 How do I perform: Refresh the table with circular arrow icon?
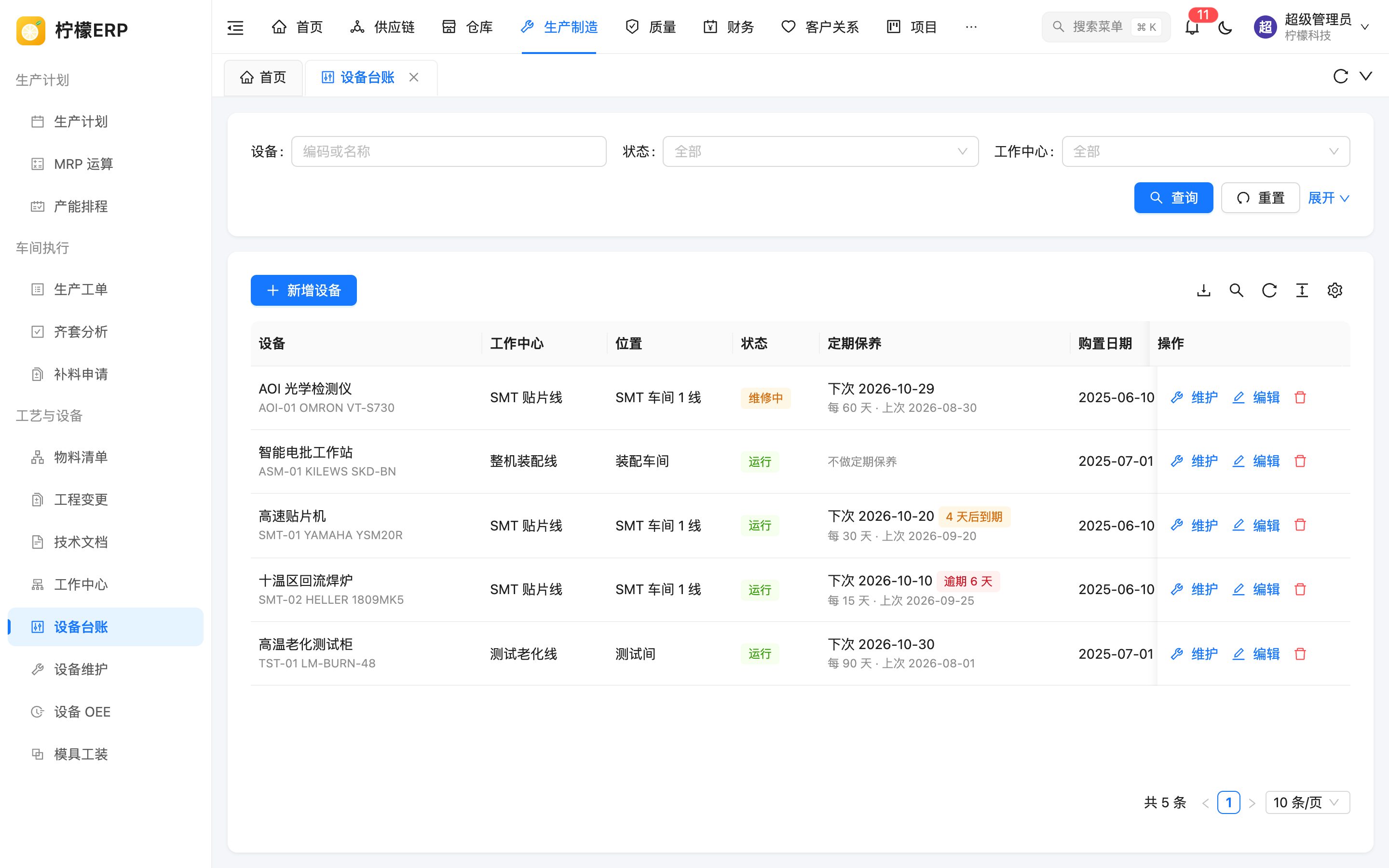pos(1269,290)
